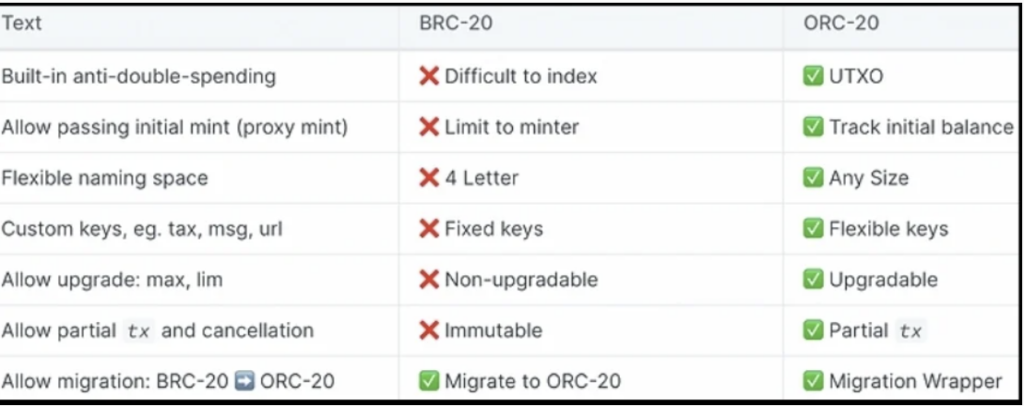1024x406 pixels.
Task: Select the ORC-20 column header
Action: [841, 23]
